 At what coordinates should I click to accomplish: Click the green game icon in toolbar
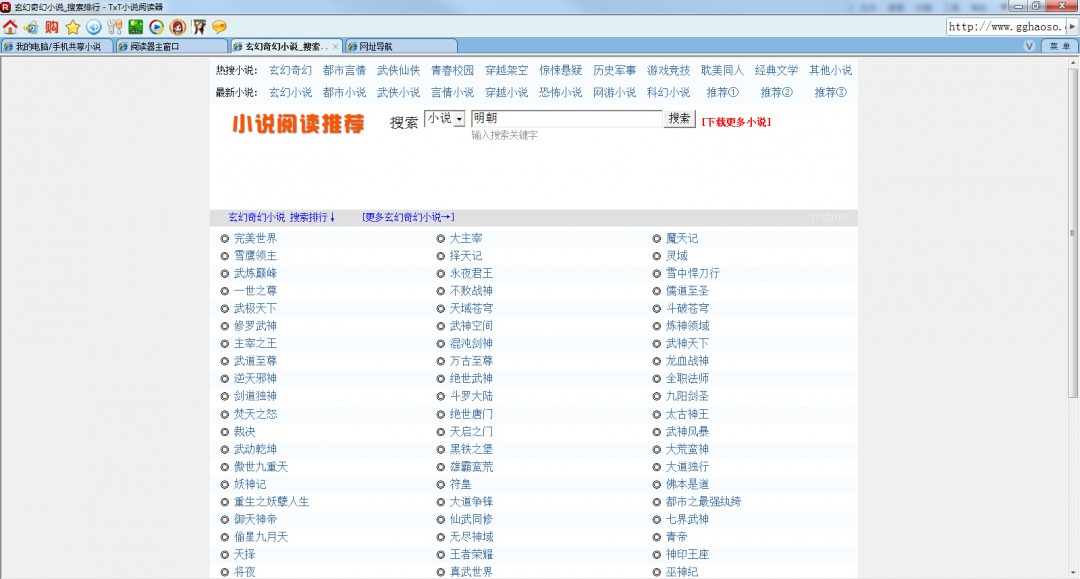(x=135, y=27)
